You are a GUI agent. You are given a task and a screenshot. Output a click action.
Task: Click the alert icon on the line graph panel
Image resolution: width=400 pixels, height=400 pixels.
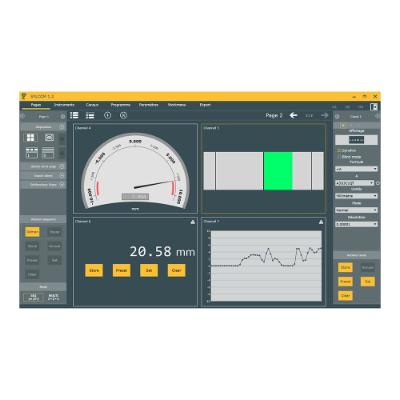click(321, 222)
